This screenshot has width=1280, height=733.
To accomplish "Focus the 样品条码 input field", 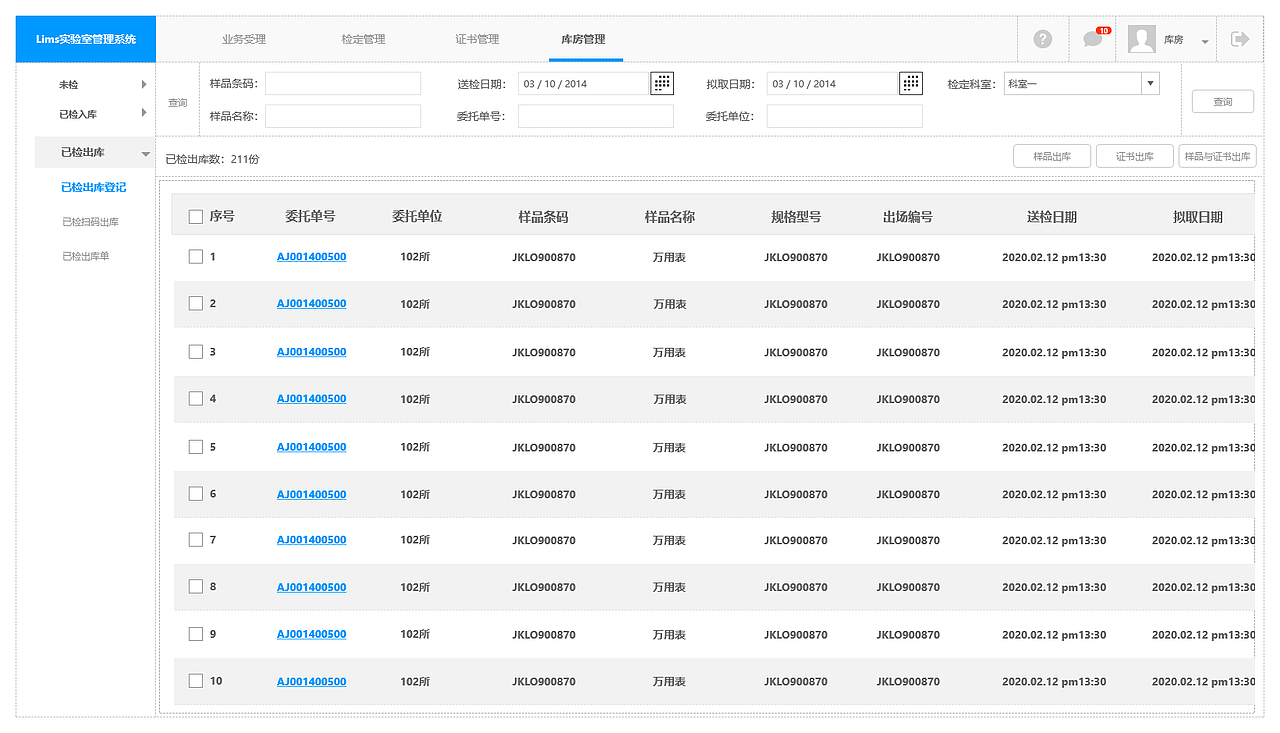I will pos(343,84).
